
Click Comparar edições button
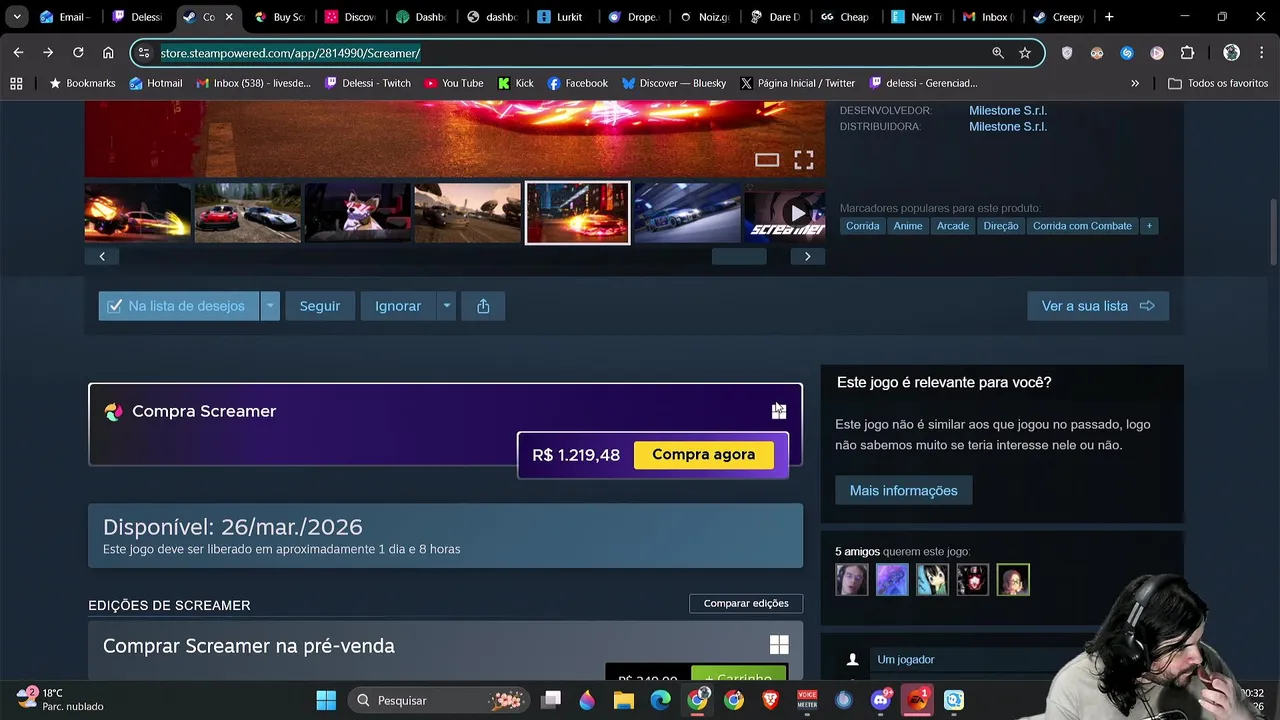pos(746,604)
